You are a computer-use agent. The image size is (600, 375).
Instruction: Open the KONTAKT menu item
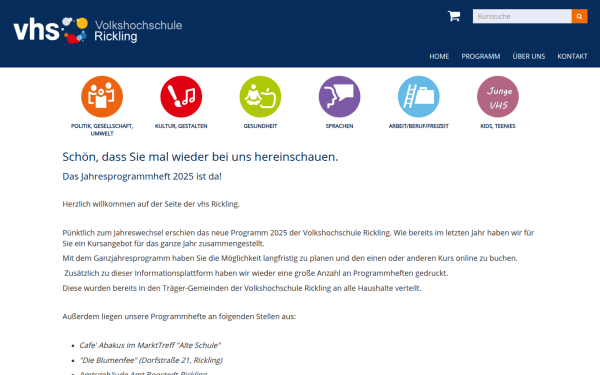[x=572, y=56]
